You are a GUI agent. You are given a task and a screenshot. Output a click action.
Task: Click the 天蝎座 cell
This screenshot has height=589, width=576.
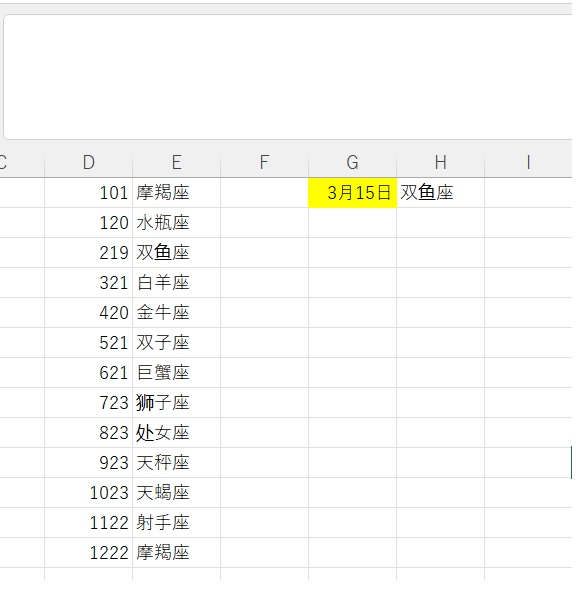click(x=177, y=493)
